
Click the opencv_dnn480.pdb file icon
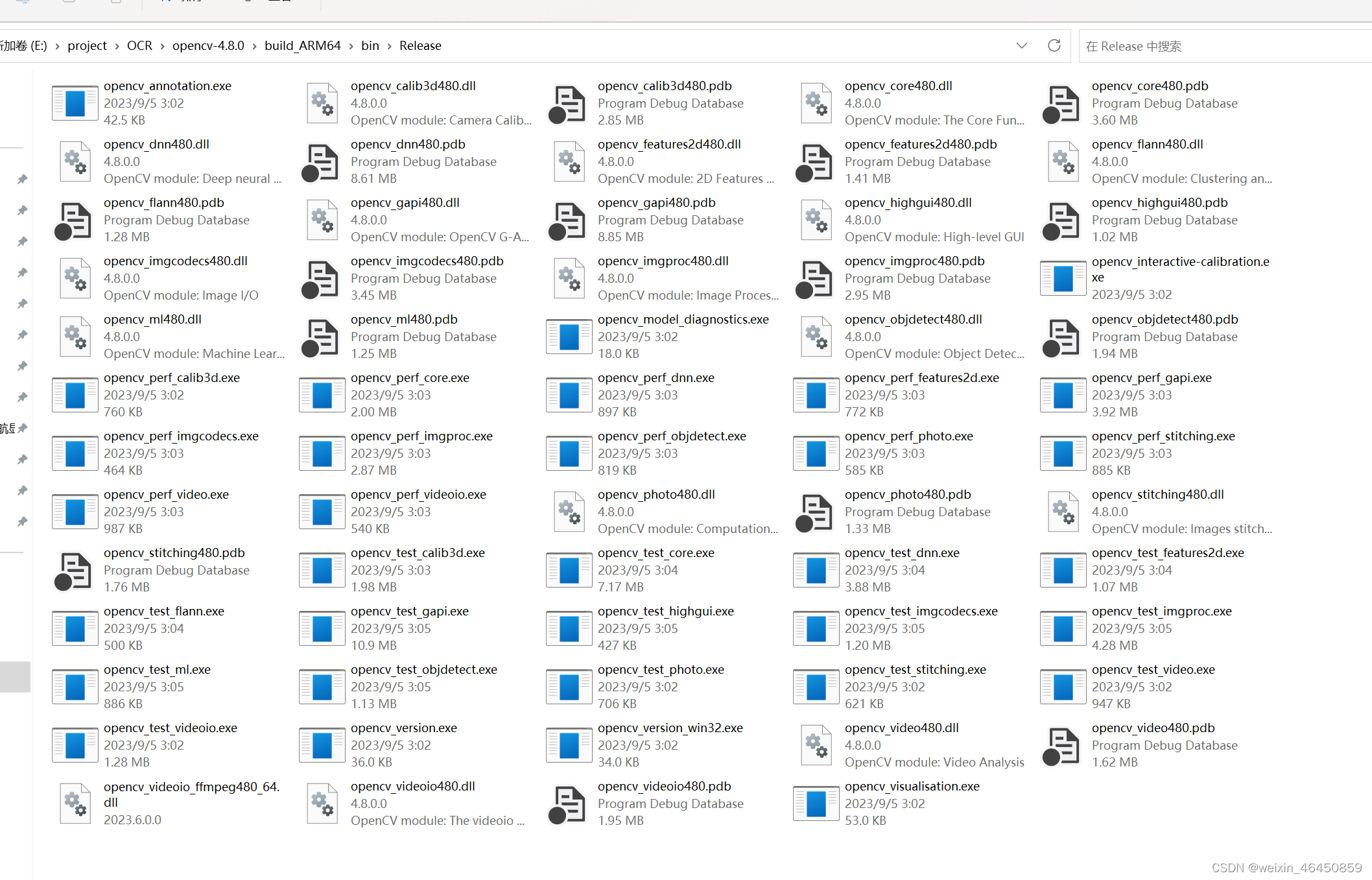click(x=320, y=161)
